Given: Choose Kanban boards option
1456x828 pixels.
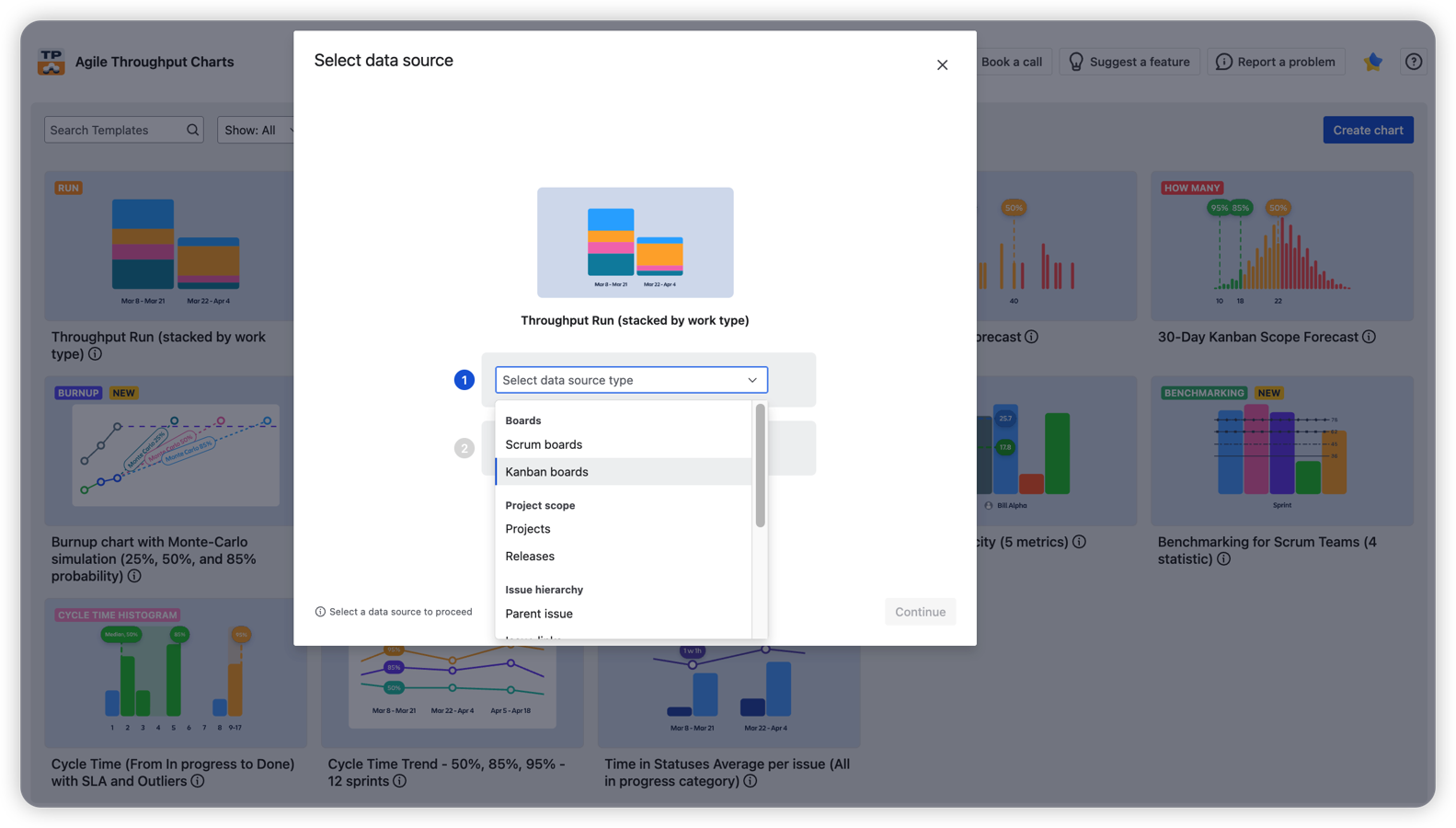Looking at the screenshot, I should pyautogui.click(x=624, y=472).
